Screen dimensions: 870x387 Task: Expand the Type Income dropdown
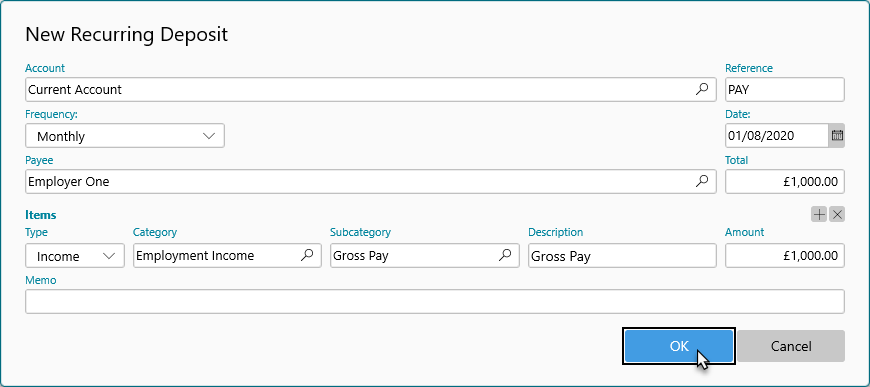pos(75,255)
